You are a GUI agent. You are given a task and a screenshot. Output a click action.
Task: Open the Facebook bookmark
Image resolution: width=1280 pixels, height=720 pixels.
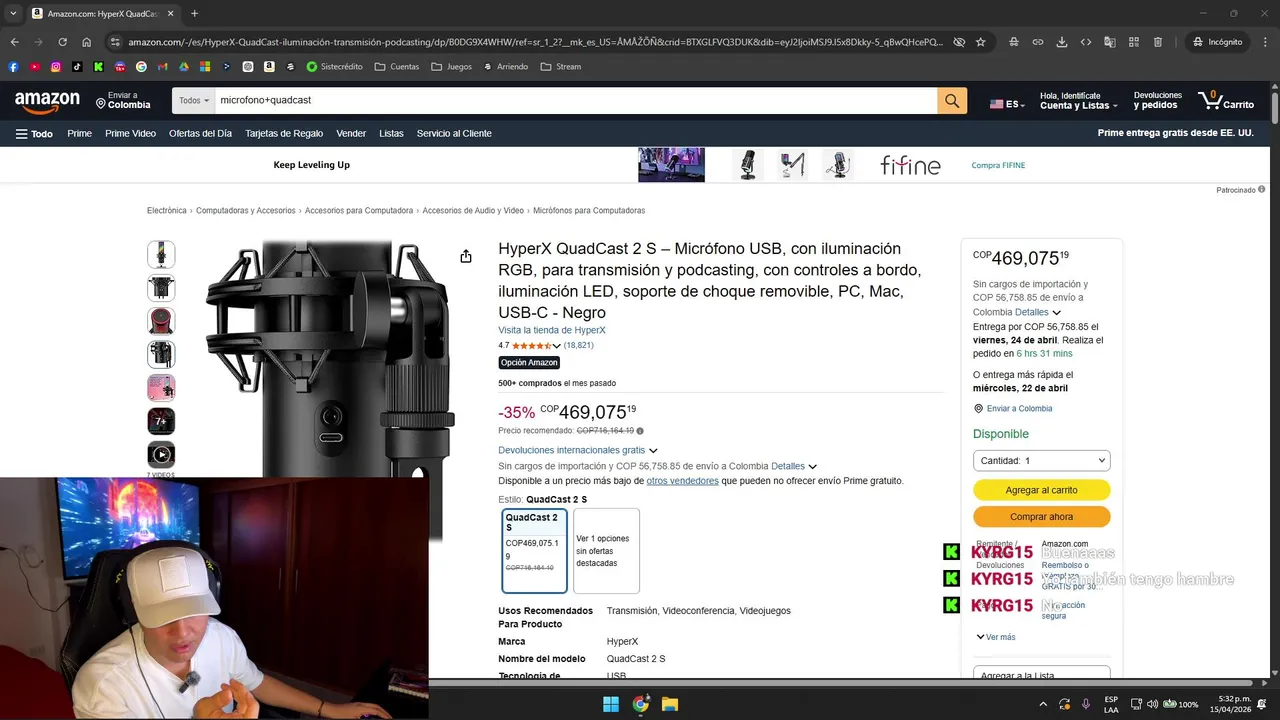13,67
